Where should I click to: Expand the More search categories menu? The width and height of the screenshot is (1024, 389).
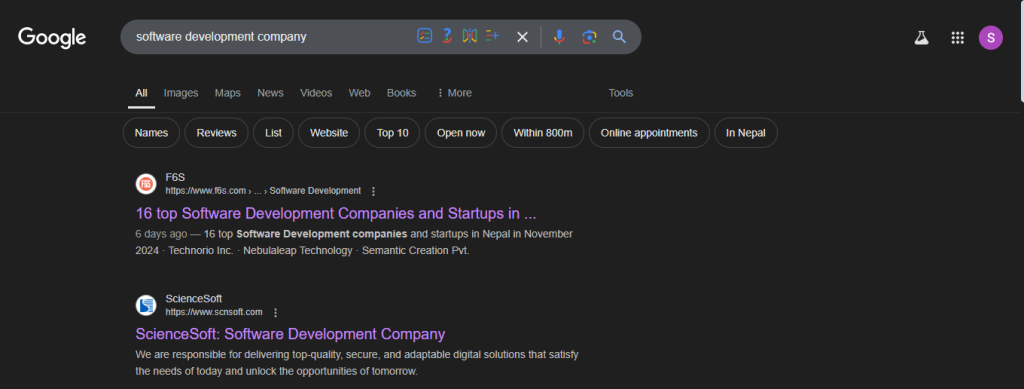point(454,93)
